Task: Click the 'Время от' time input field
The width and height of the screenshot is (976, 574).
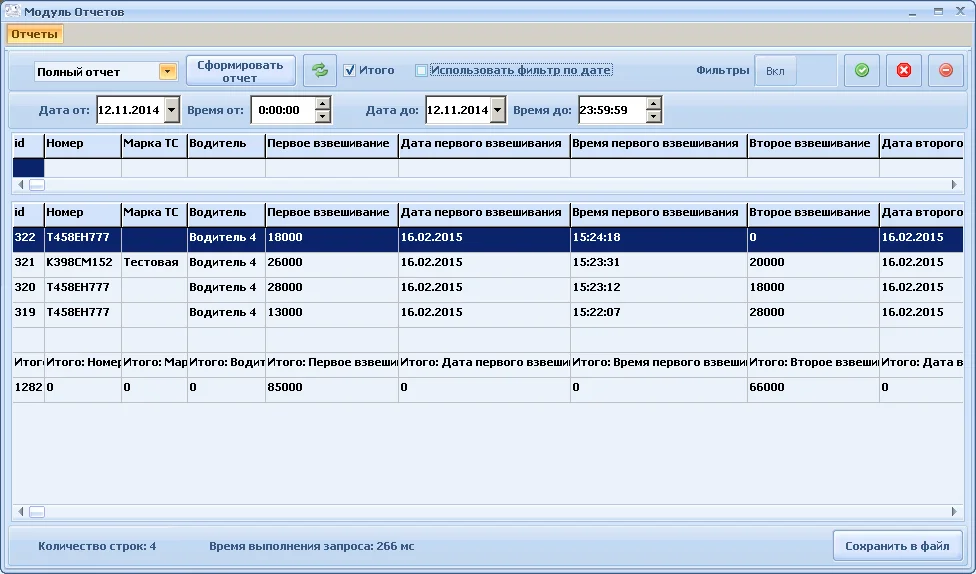Action: [282, 110]
